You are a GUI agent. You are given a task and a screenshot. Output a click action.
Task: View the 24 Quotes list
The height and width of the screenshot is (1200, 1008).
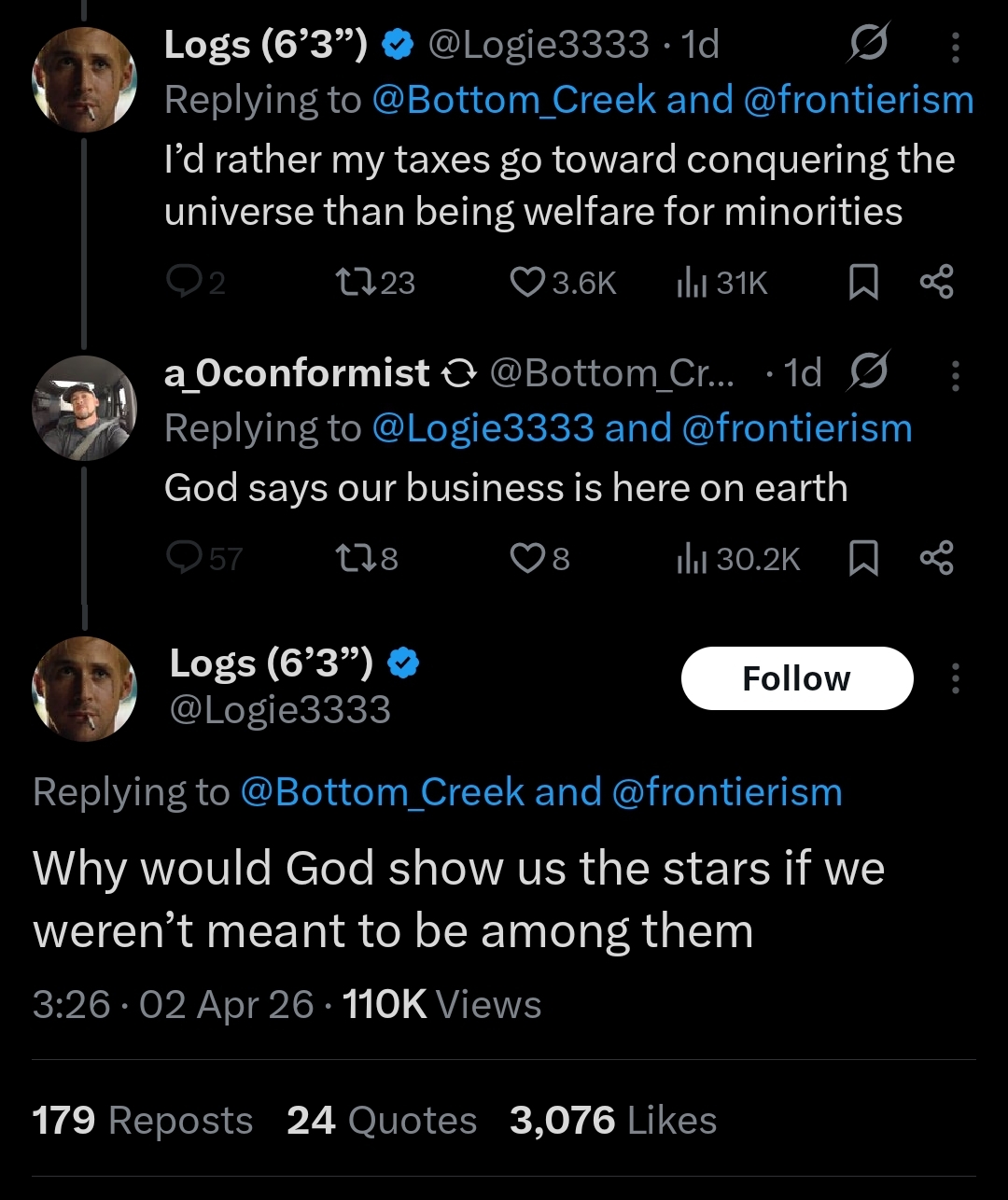pos(382,1120)
